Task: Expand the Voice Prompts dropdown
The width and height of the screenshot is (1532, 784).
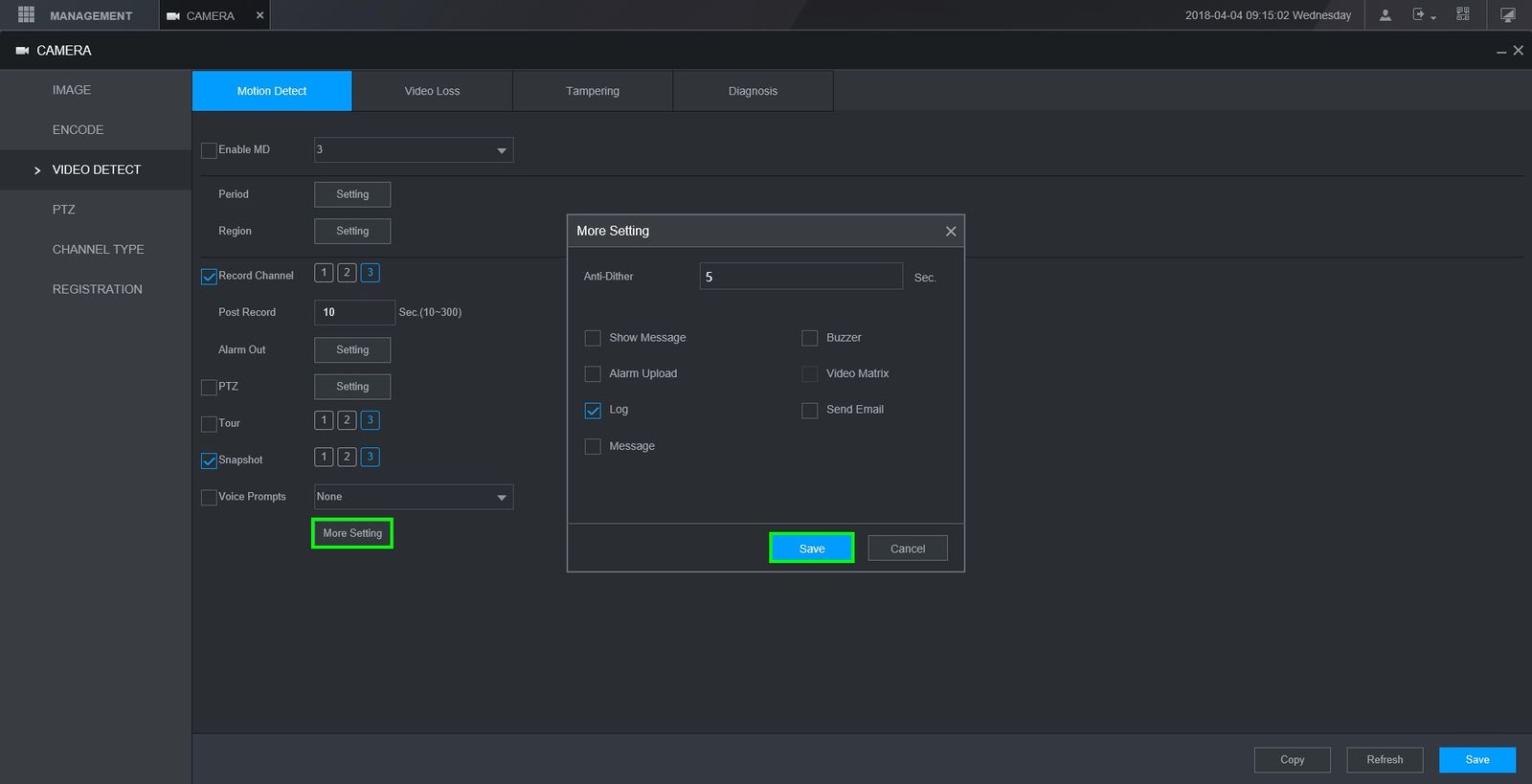Action: (x=414, y=497)
